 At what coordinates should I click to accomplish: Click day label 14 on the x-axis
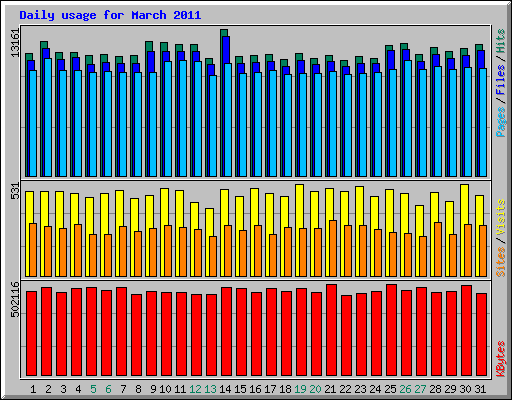pyautogui.click(x=225, y=389)
